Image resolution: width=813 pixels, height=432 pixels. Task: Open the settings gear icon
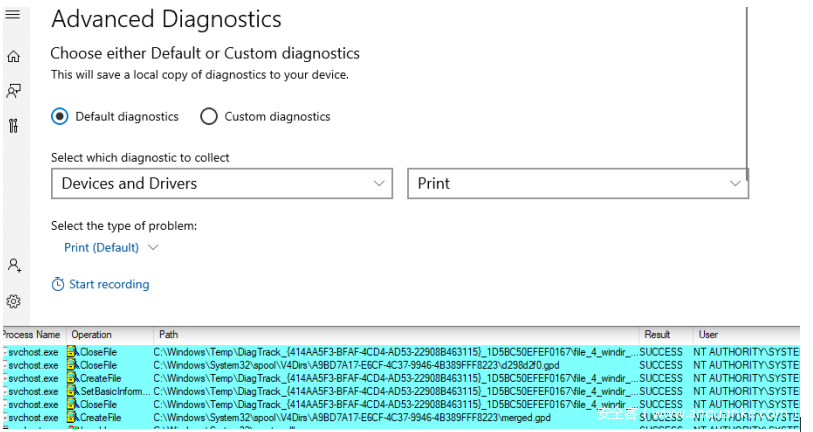pos(14,301)
